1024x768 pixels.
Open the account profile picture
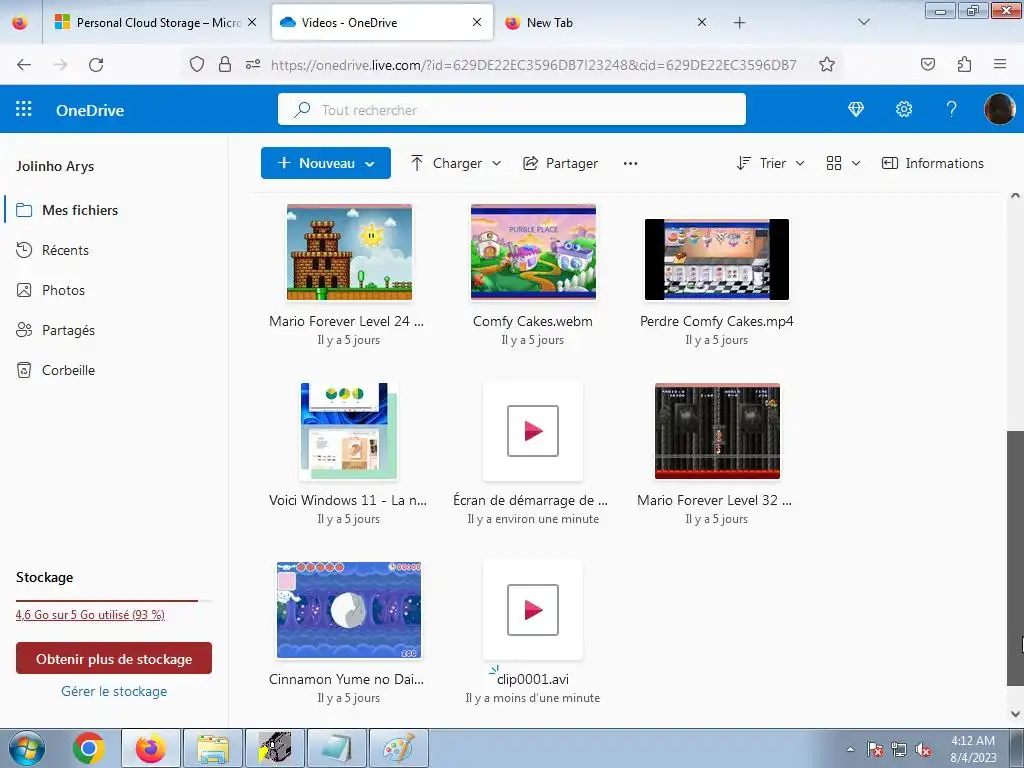(999, 109)
